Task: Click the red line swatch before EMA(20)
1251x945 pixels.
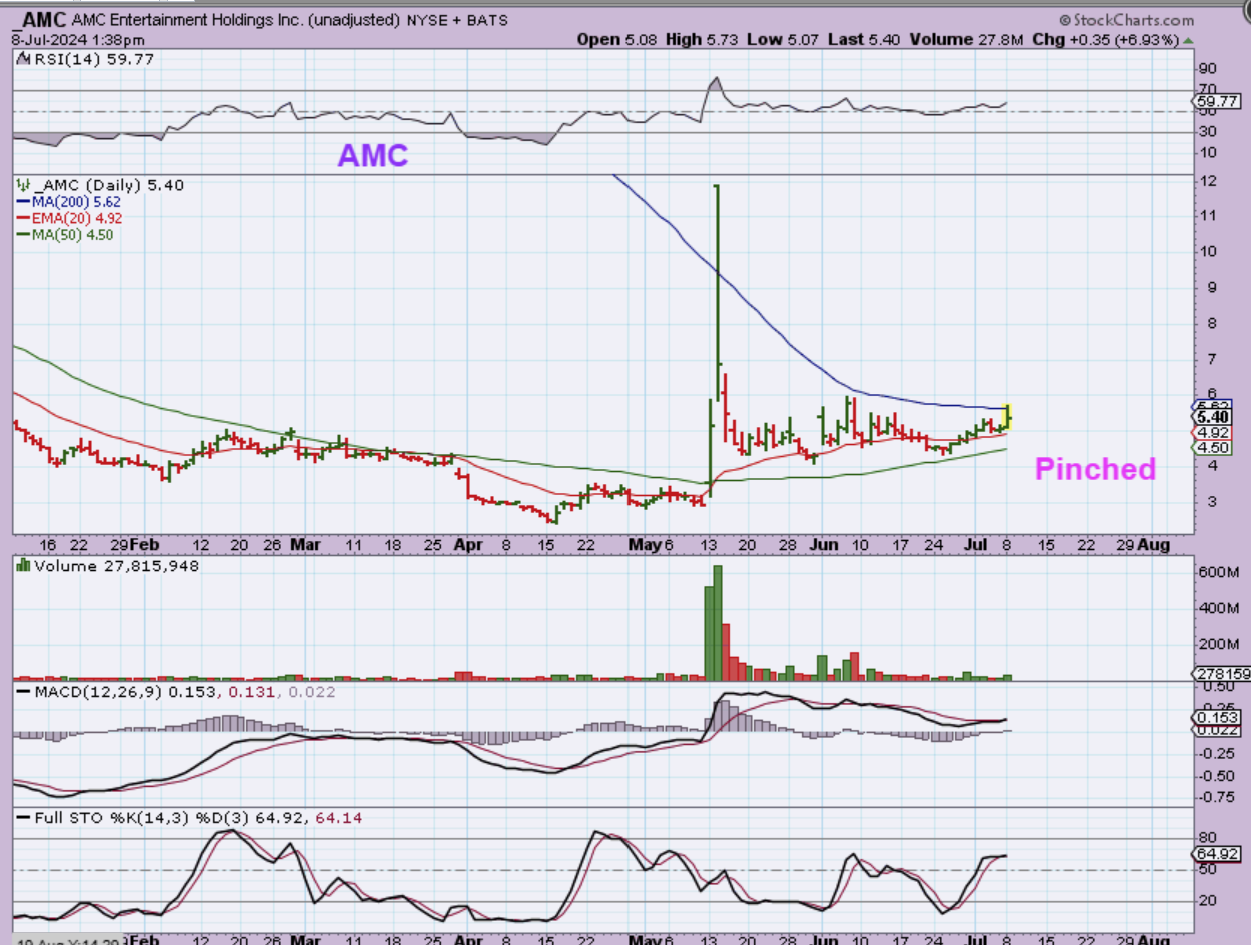Action: (x=24, y=217)
